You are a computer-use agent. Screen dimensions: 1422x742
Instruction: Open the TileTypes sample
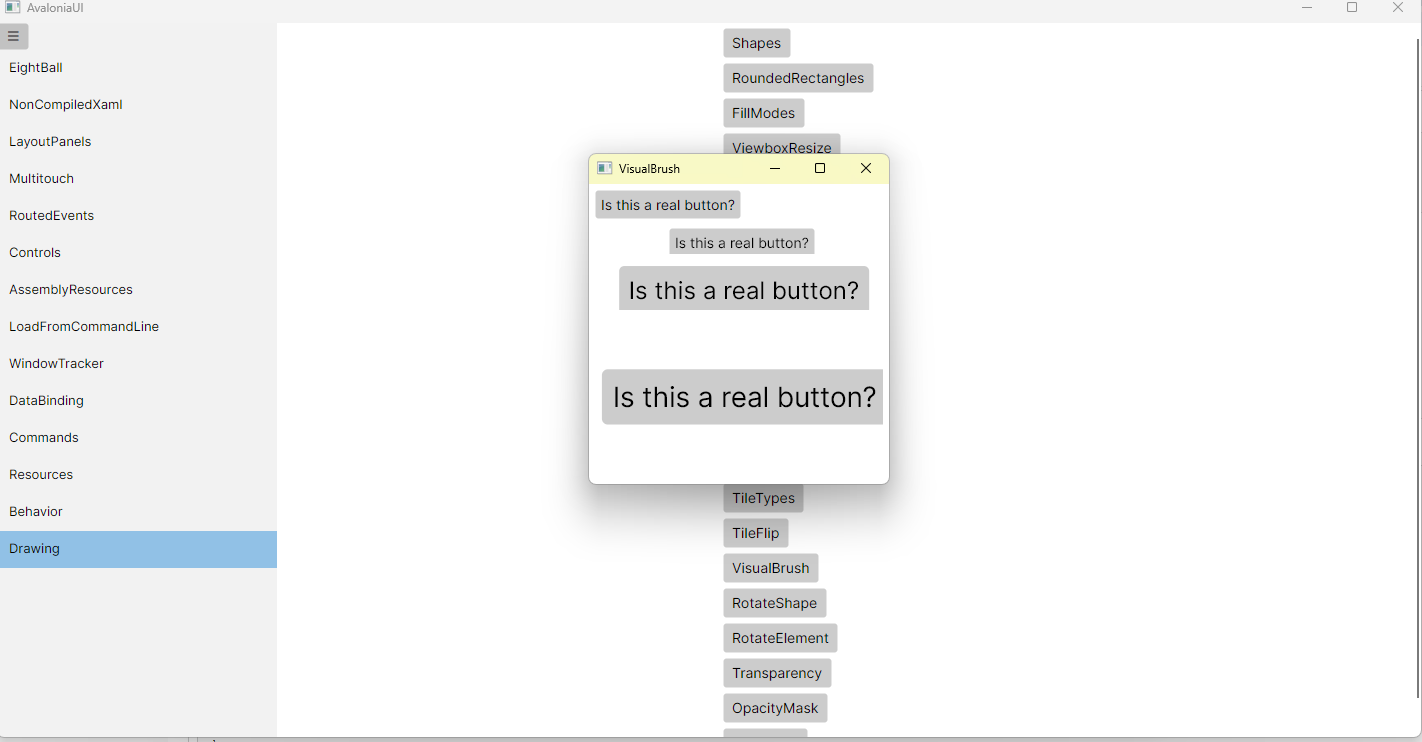[764, 498]
